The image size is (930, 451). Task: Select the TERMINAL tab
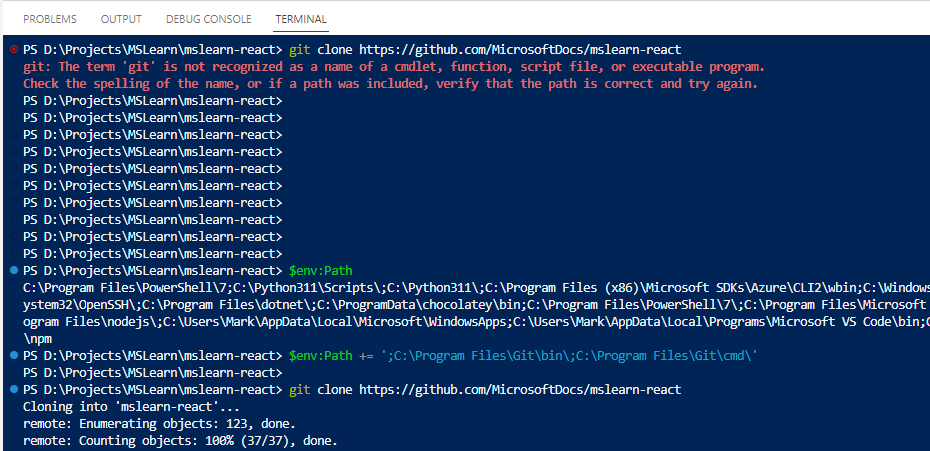pyautogui.click(x=300, y=19)
